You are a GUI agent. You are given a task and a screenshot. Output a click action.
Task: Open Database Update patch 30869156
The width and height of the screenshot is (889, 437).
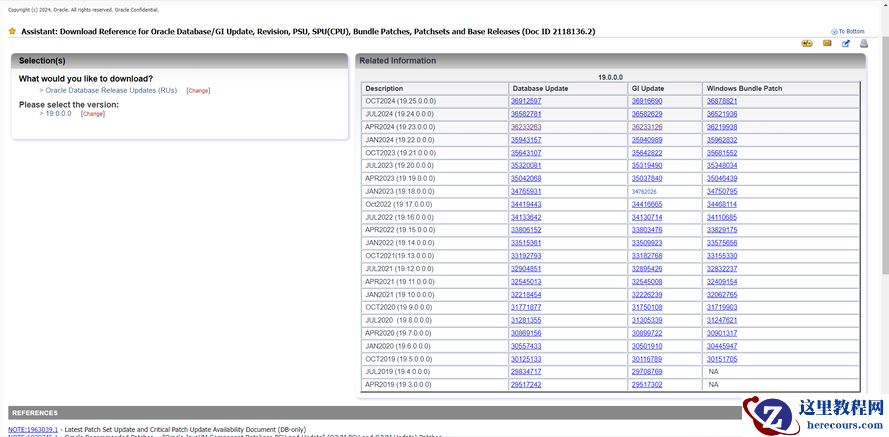(x=526, y=333)
